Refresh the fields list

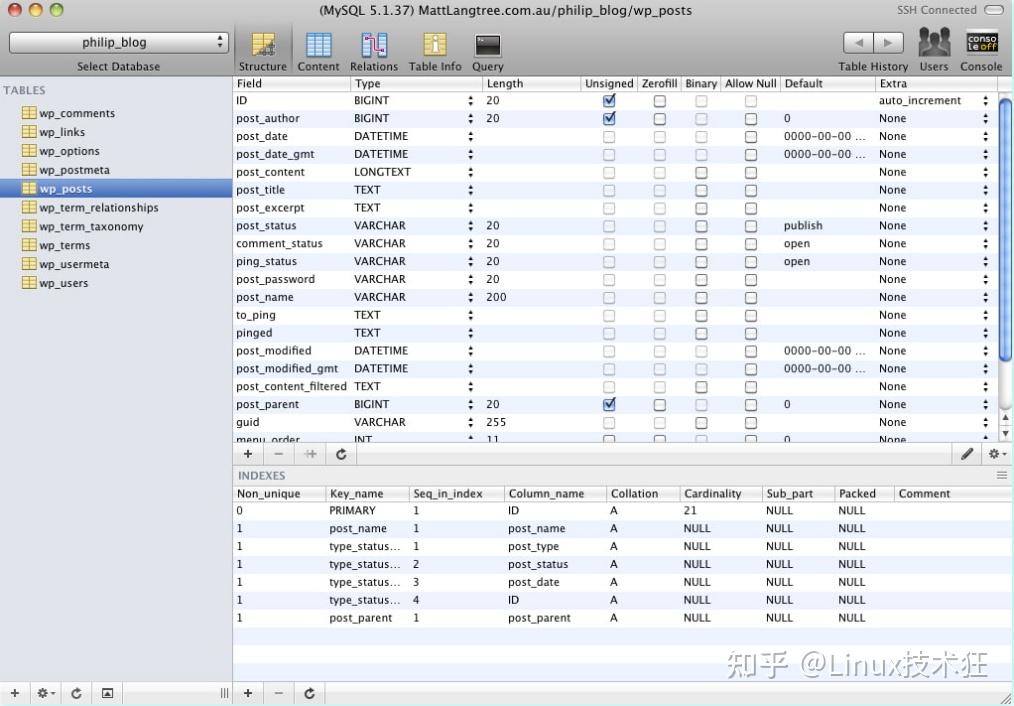(x=341, y=454)
